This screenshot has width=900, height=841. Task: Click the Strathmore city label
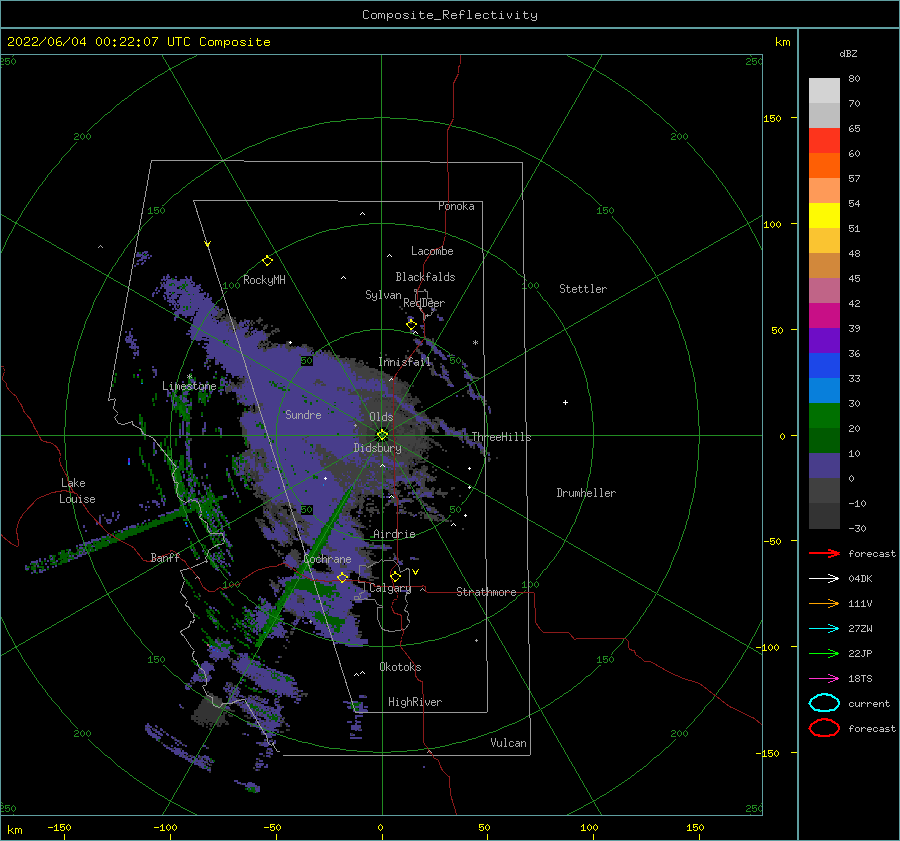point(486,592)
